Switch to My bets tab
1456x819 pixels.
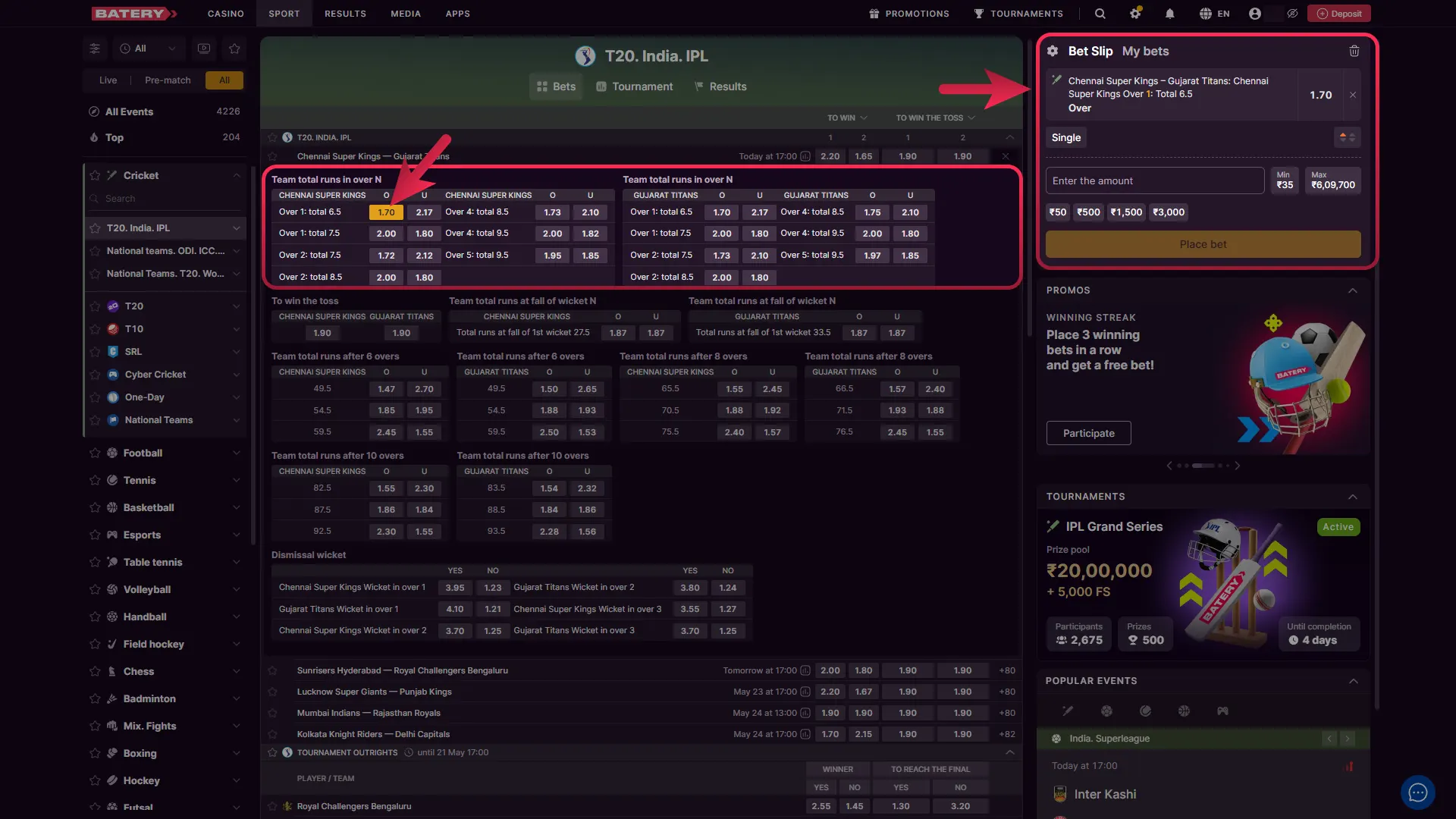[1145, 51]
